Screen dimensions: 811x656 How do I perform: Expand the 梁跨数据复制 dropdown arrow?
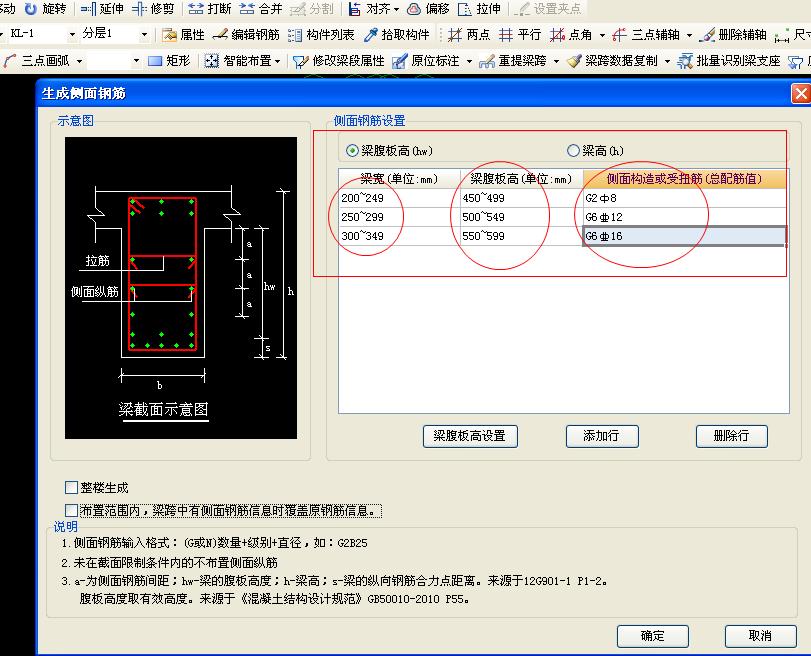click(x=667, y=62)
